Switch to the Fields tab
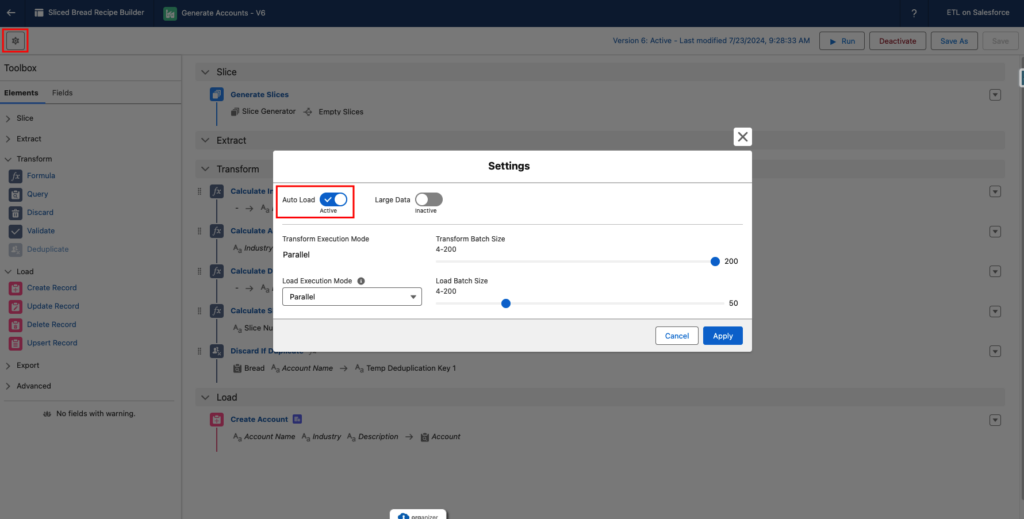 (x=62, y=93)
